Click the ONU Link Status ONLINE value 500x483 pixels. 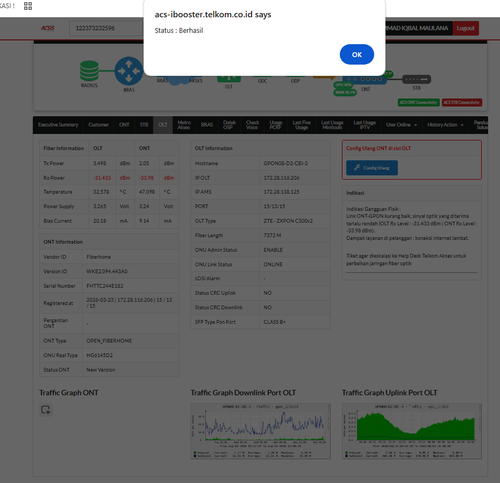[273, 264]
